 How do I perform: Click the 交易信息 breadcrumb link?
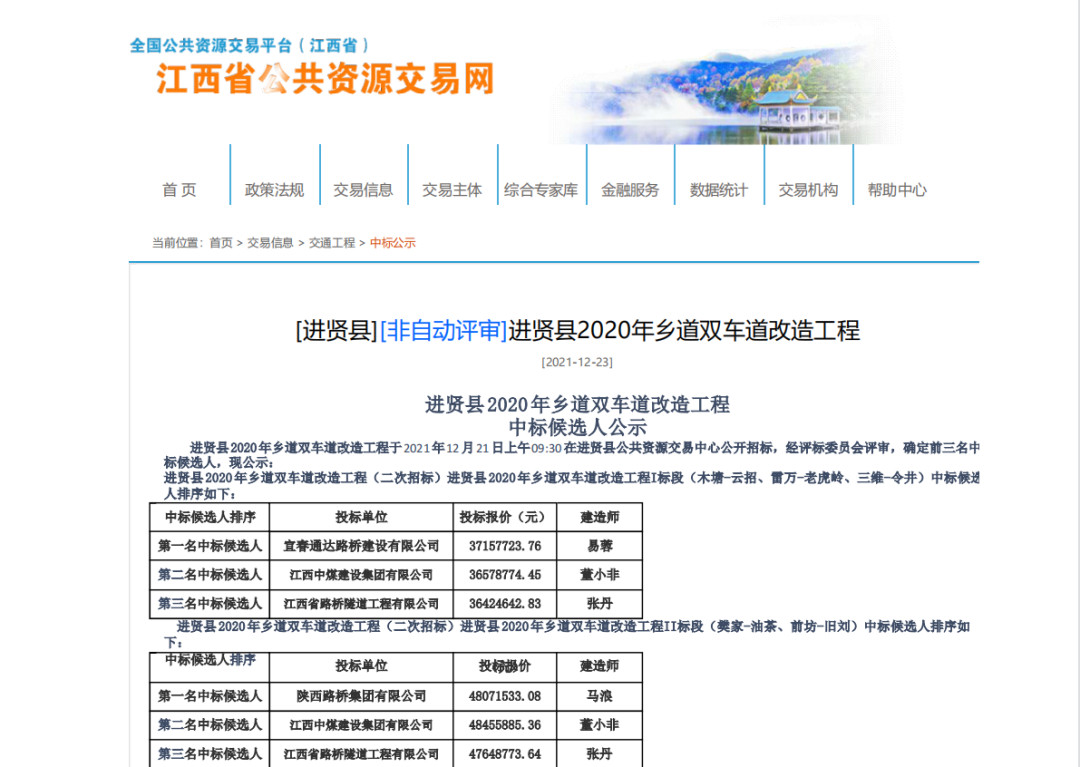point(271,243)
